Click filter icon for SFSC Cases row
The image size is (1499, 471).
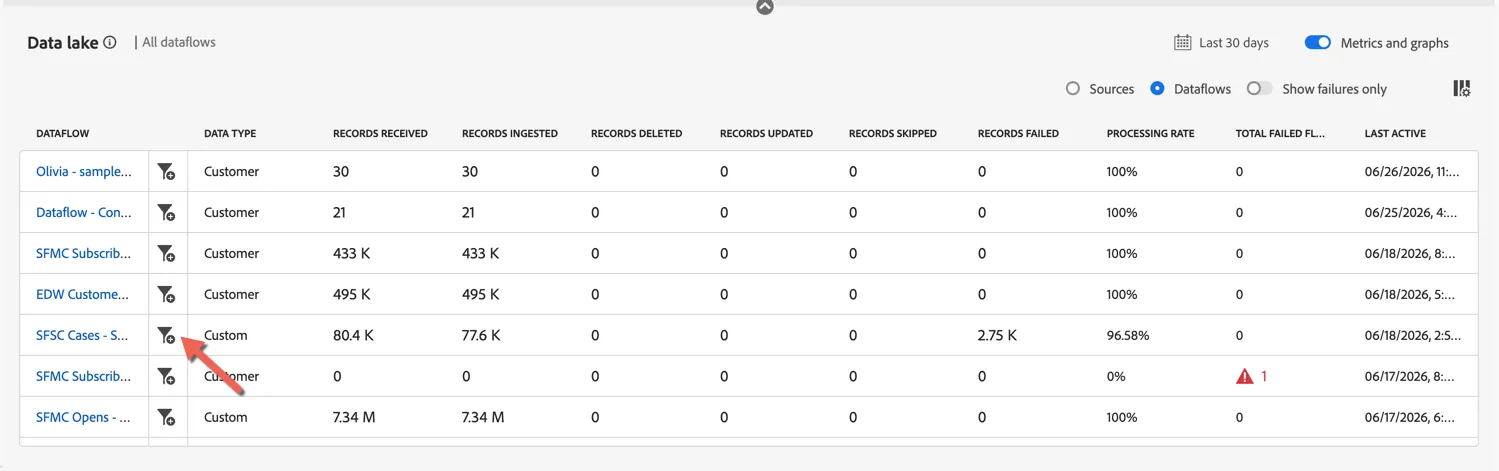coord(166,336)
